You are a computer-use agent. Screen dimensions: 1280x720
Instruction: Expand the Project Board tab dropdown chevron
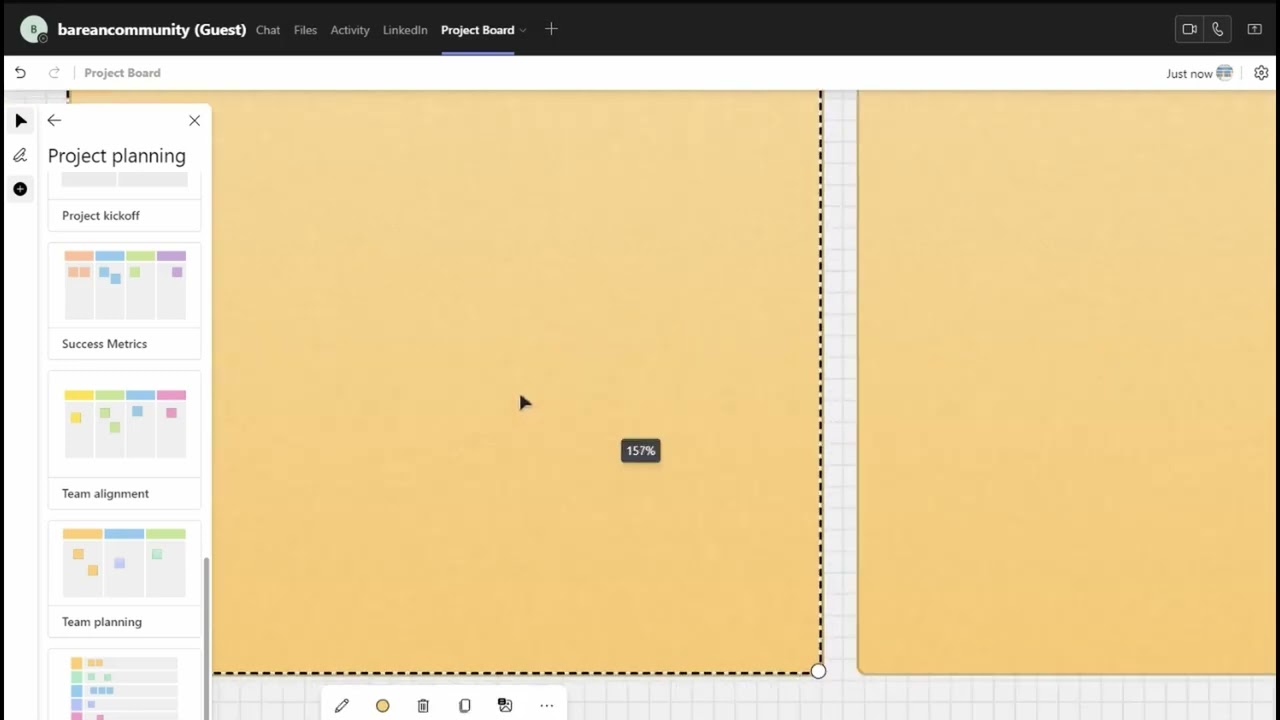point(523,30)
